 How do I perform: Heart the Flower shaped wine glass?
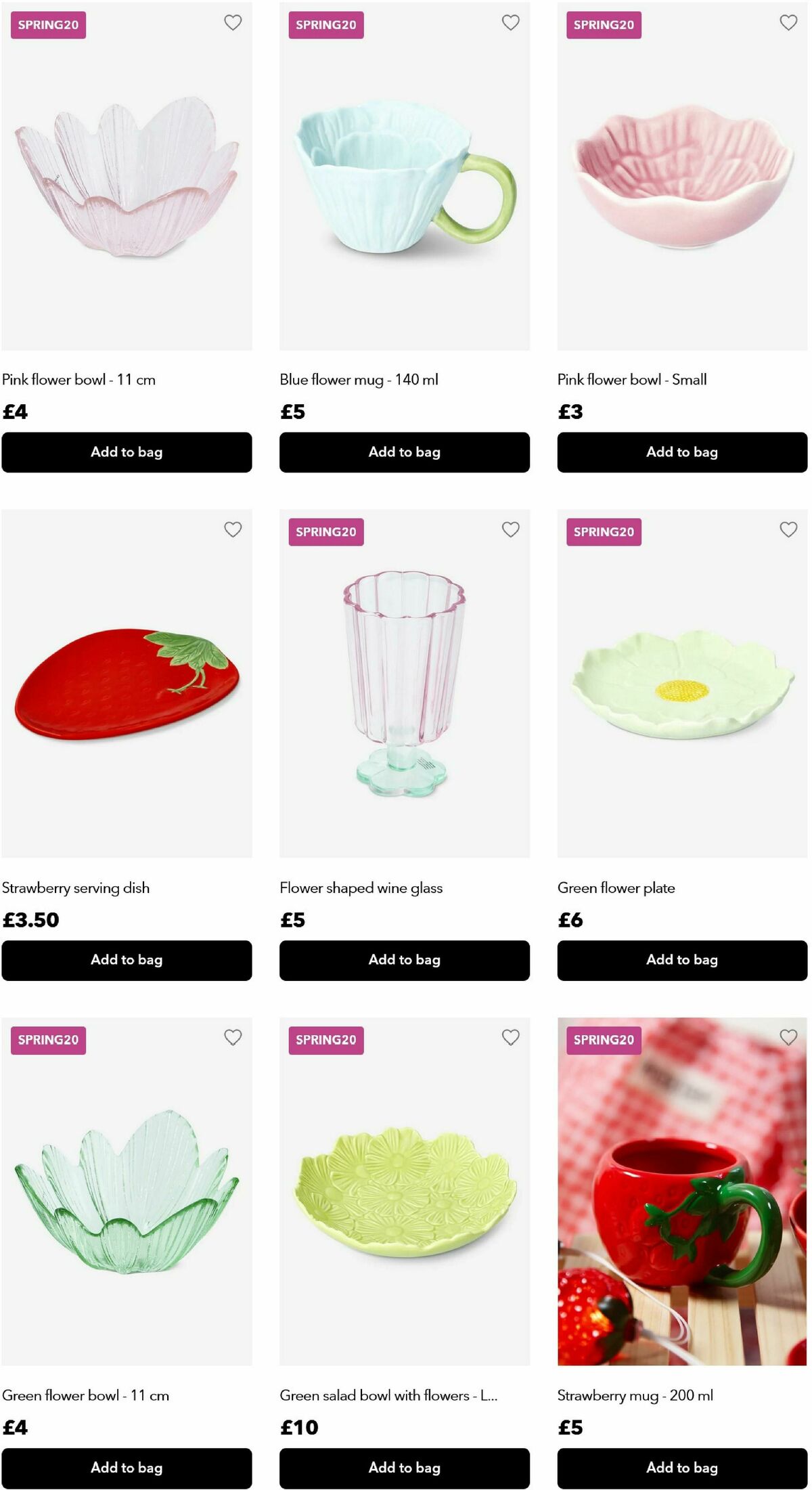(511, 529)
